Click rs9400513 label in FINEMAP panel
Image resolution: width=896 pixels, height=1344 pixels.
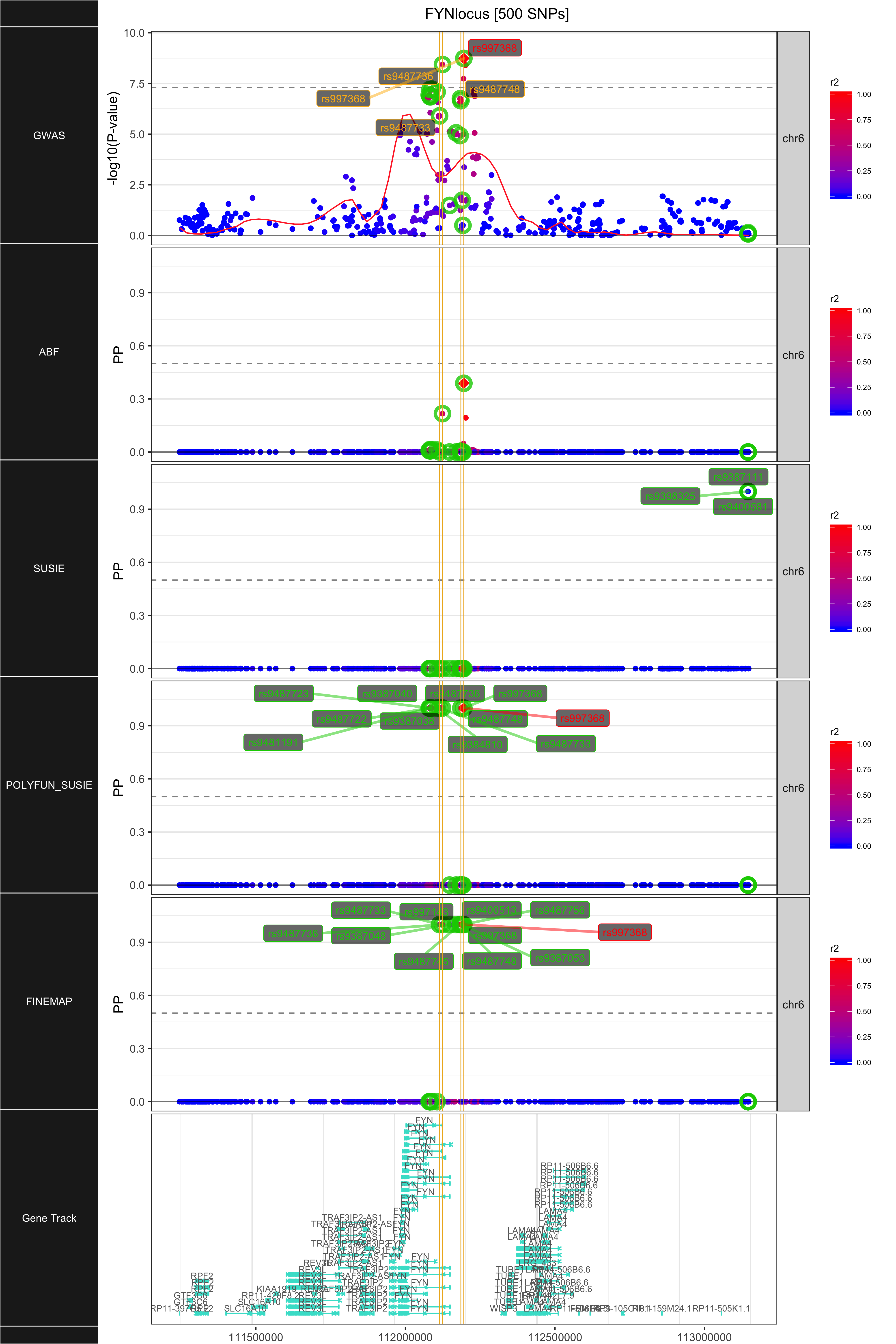coord(491,910)
